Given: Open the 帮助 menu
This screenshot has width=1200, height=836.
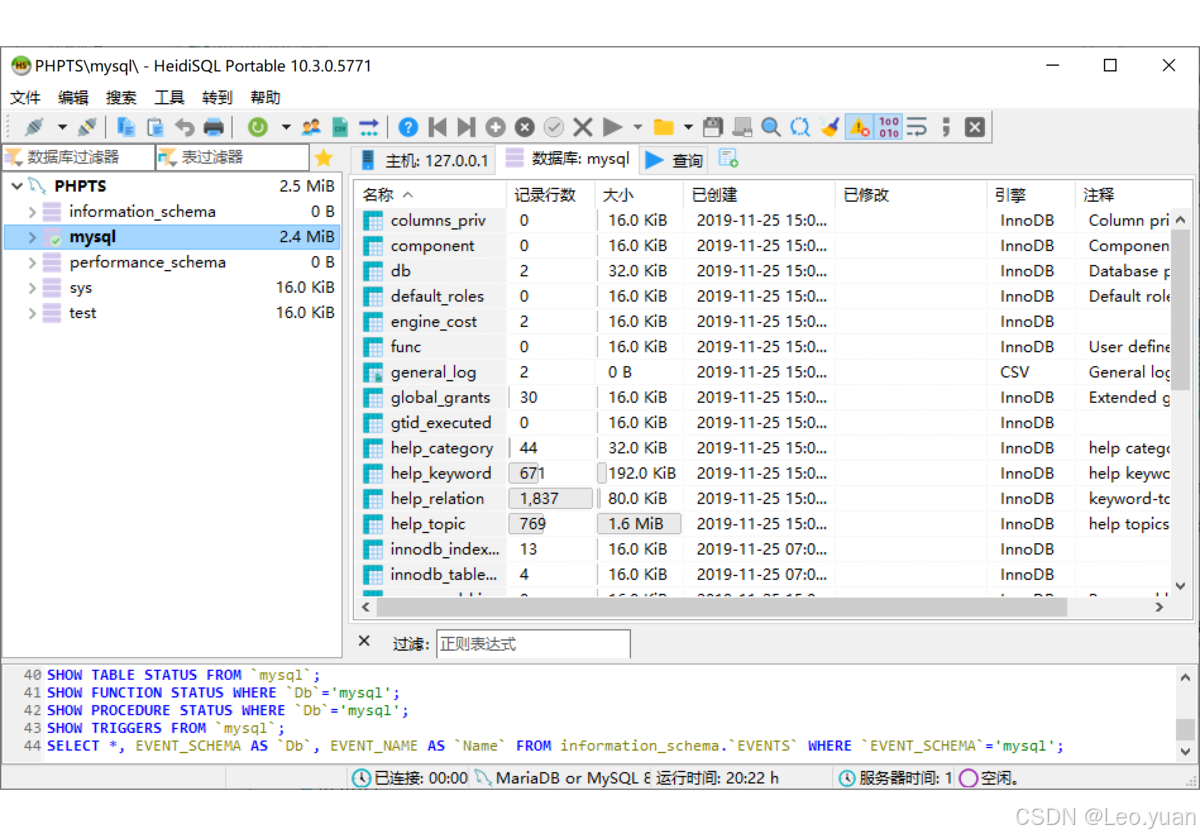Looking at the screenshot, I should click(265, 97).
